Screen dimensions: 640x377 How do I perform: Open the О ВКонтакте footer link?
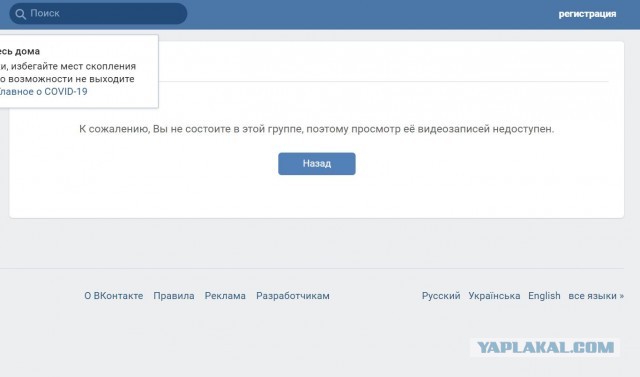pos(113,295)
